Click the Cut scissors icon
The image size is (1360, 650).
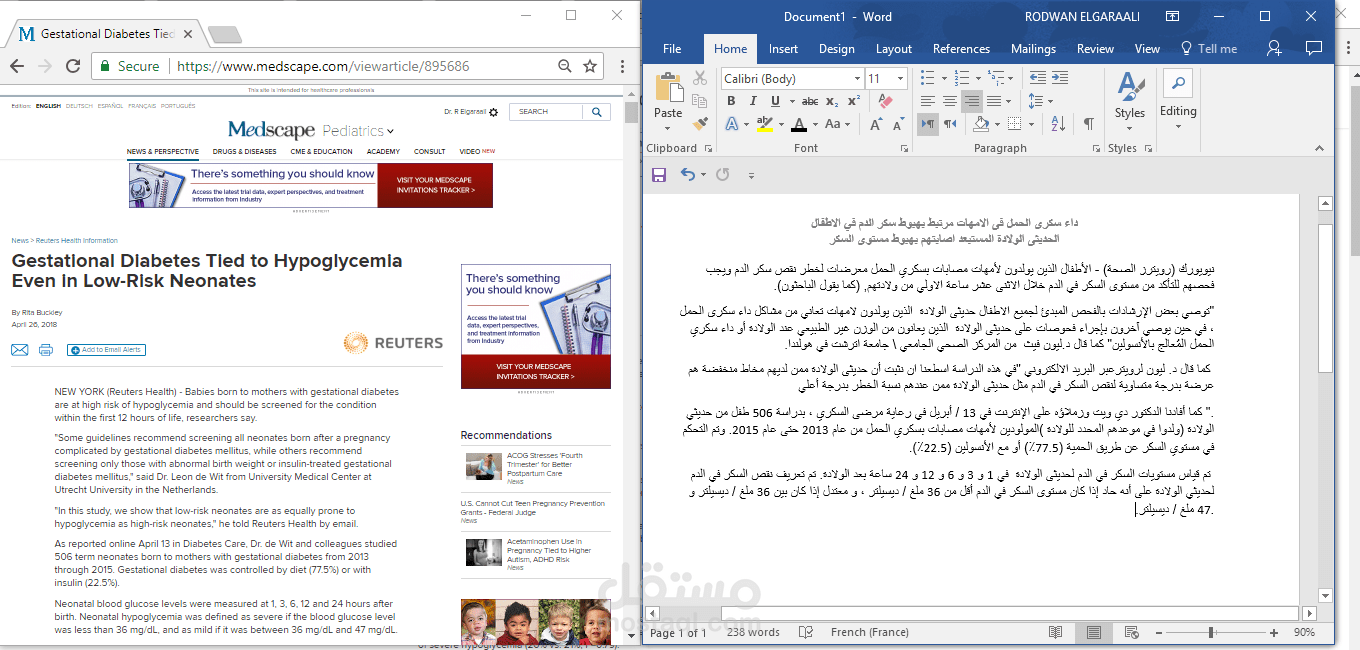point(700,78)
